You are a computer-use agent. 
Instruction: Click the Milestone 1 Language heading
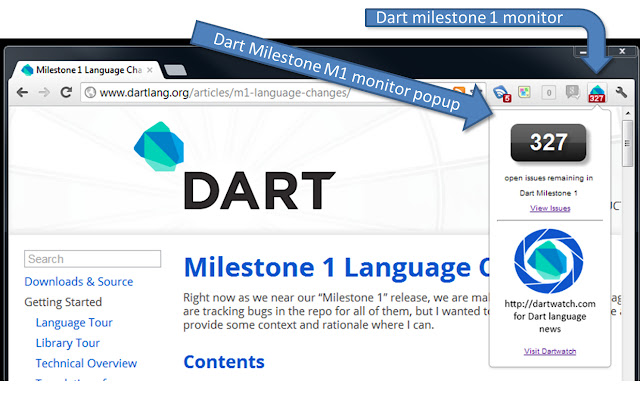(x=337, y=267)
